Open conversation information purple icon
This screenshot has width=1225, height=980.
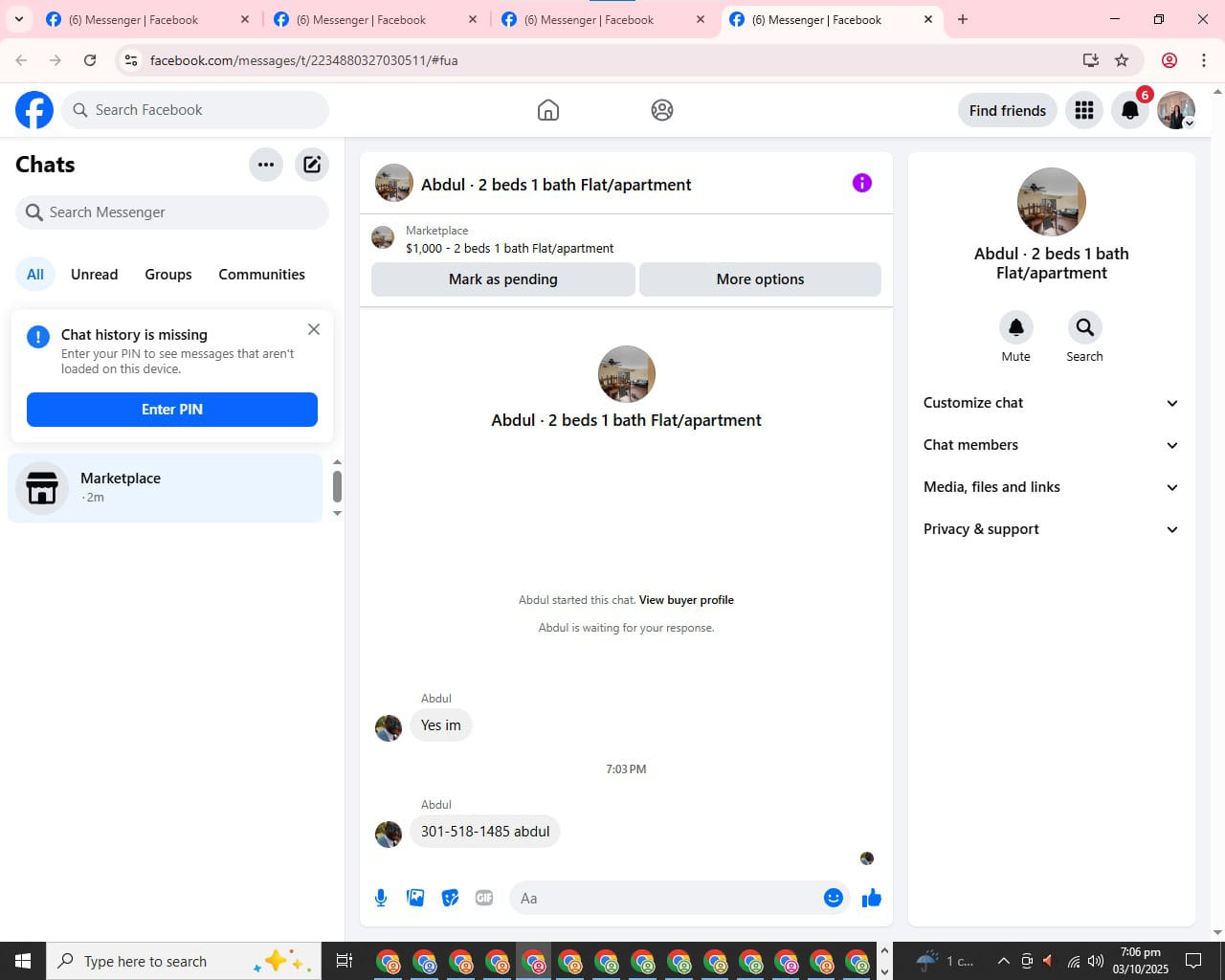tap(862, 183)
